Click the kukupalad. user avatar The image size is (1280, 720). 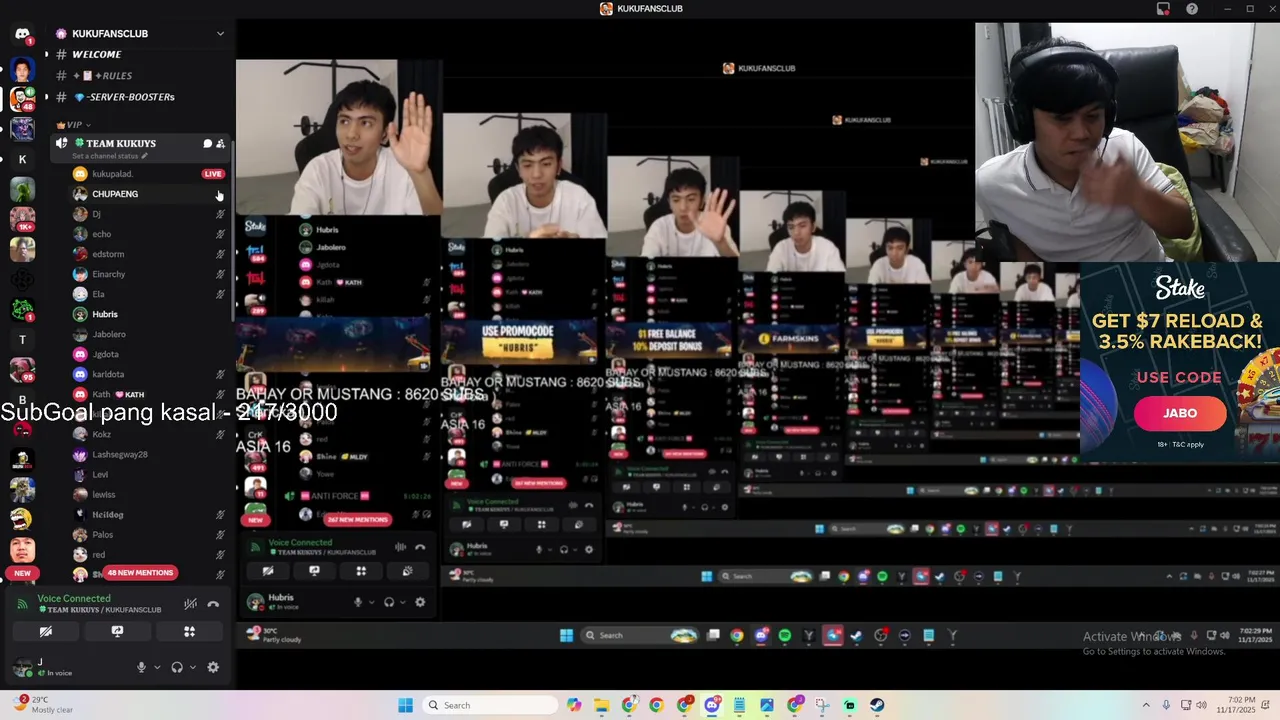click(80, 174)
